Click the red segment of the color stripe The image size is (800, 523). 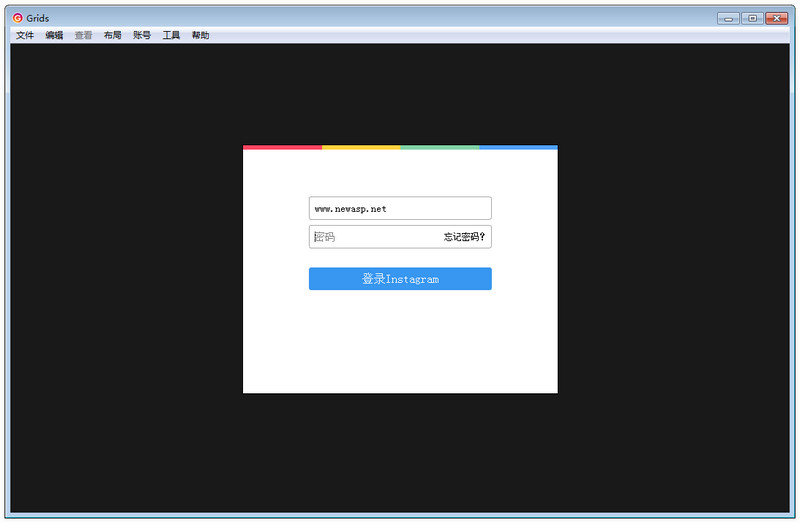[282, 147]
